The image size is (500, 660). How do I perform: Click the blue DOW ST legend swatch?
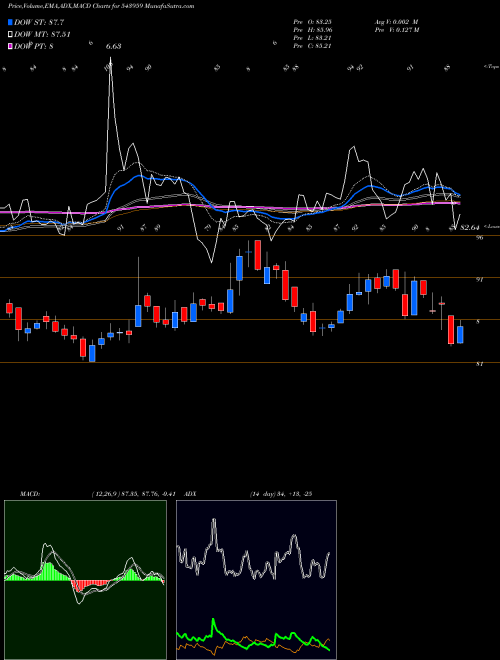[x=11, y=22]
